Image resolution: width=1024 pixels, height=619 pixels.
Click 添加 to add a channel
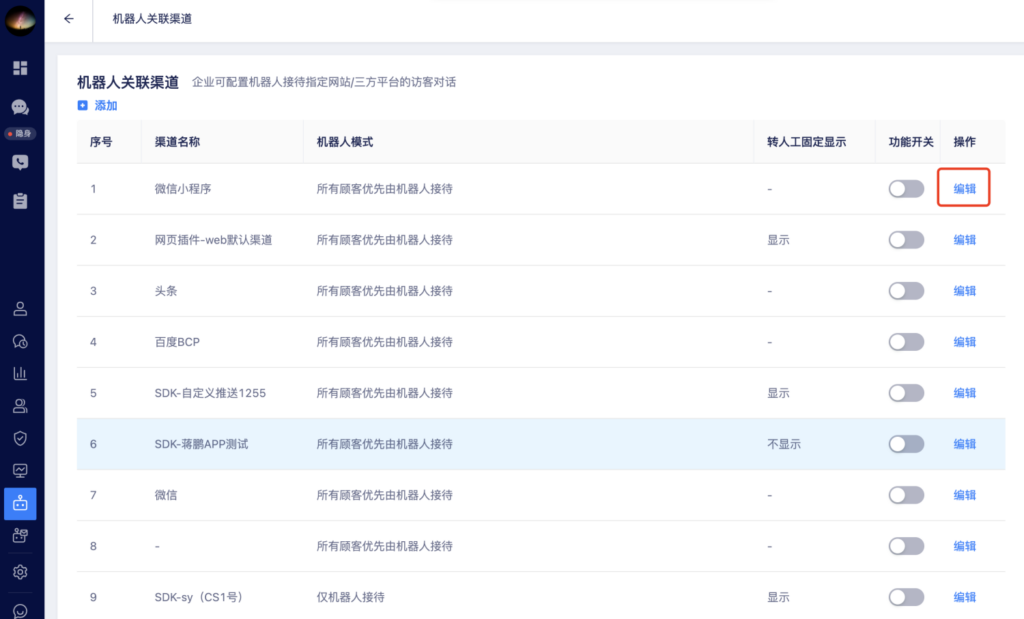point(97,106)
